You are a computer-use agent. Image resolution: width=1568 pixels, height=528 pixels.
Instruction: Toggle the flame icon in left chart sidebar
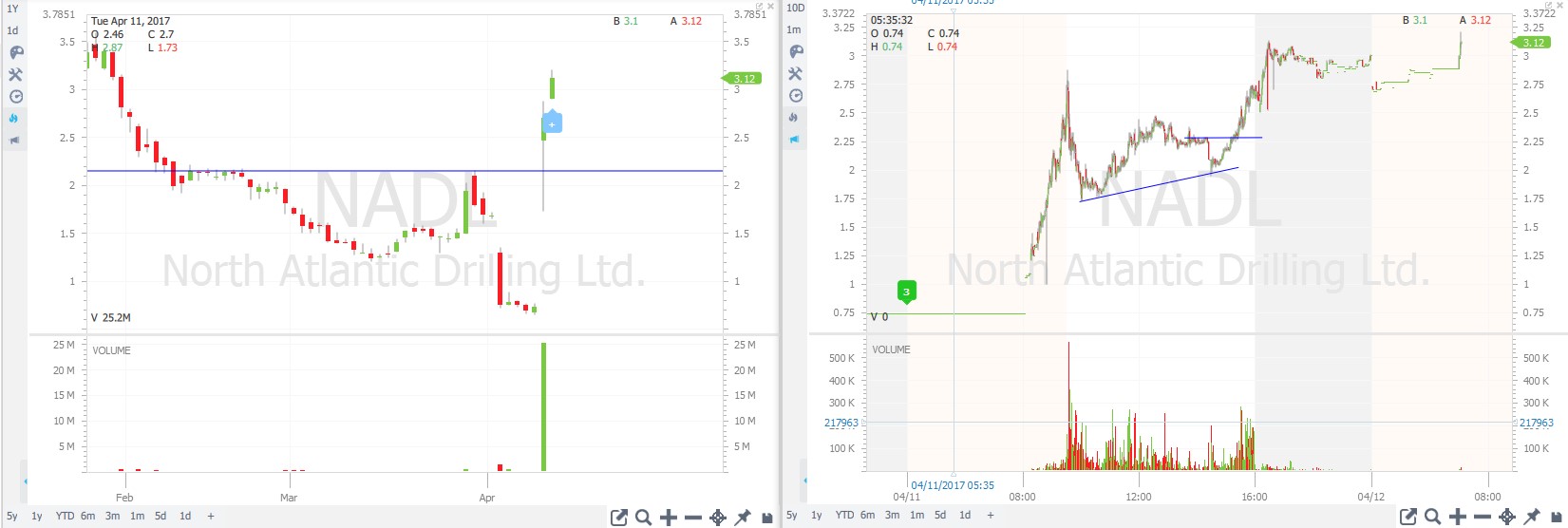coord(13,118)
